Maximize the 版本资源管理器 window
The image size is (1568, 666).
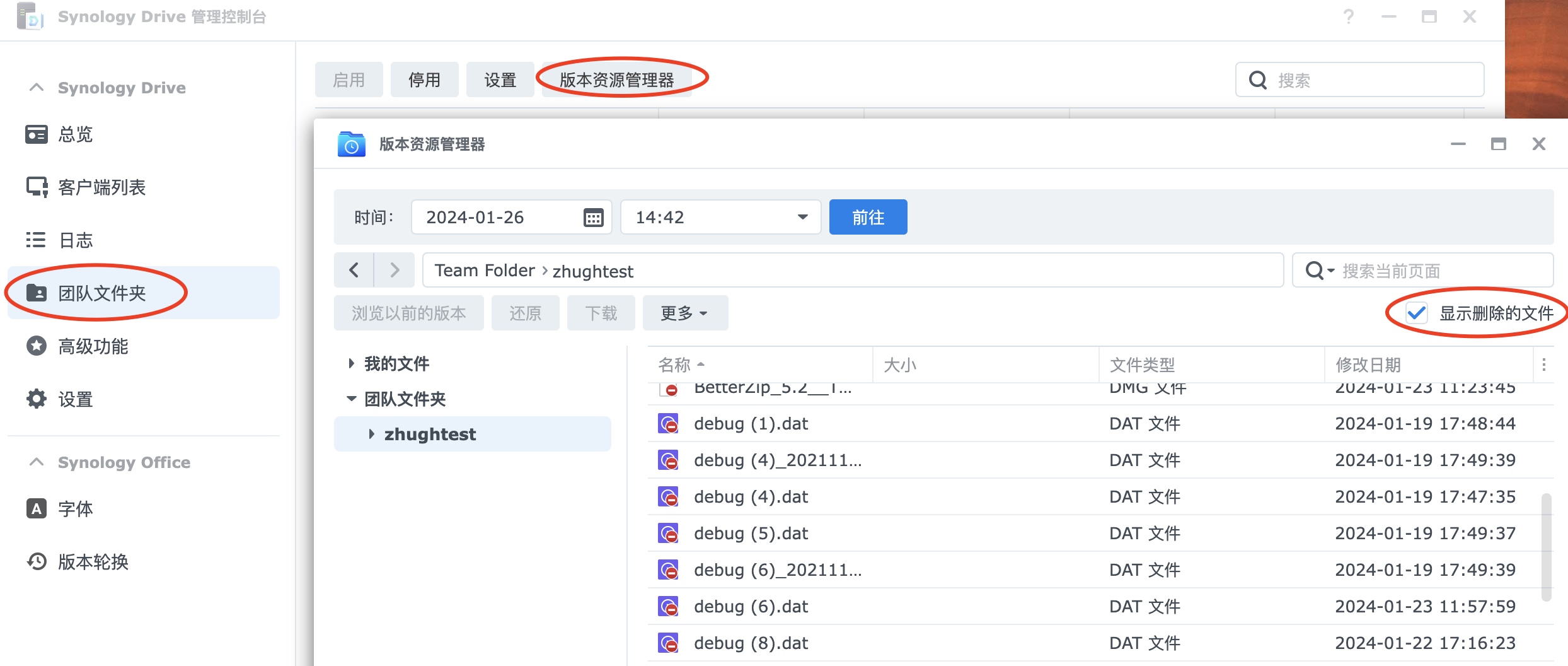(1498, 144)
